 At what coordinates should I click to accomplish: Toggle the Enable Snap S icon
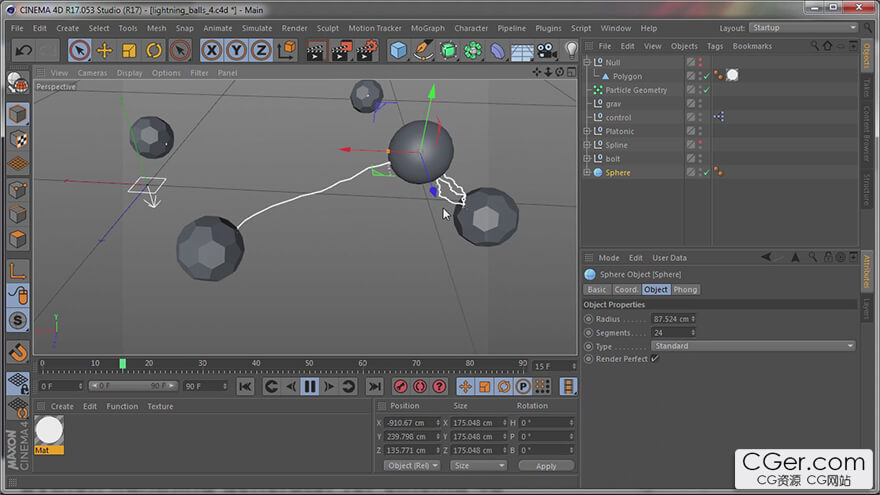click(x=18, y=320)
